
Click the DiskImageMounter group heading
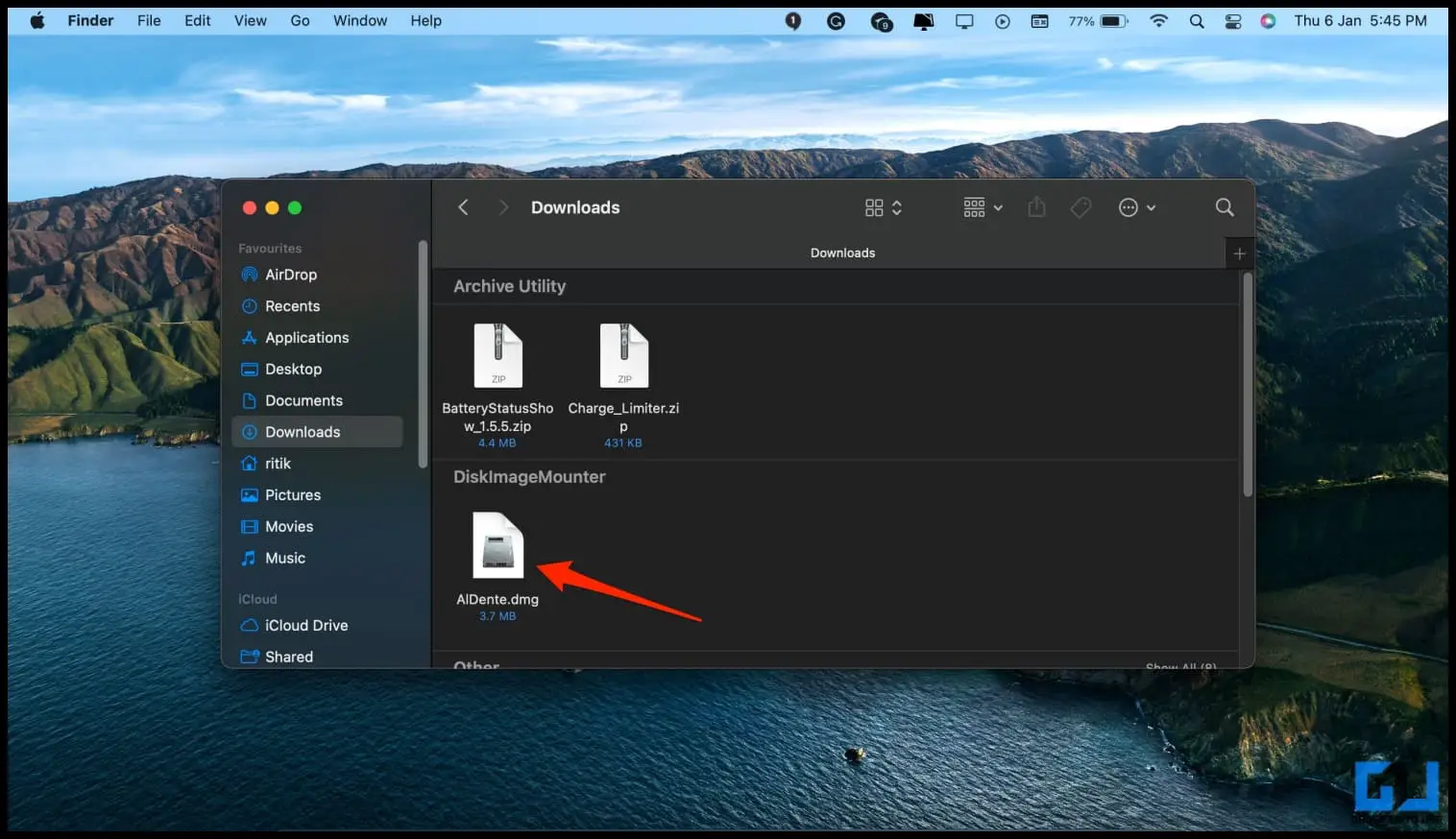tap(529, 477)
